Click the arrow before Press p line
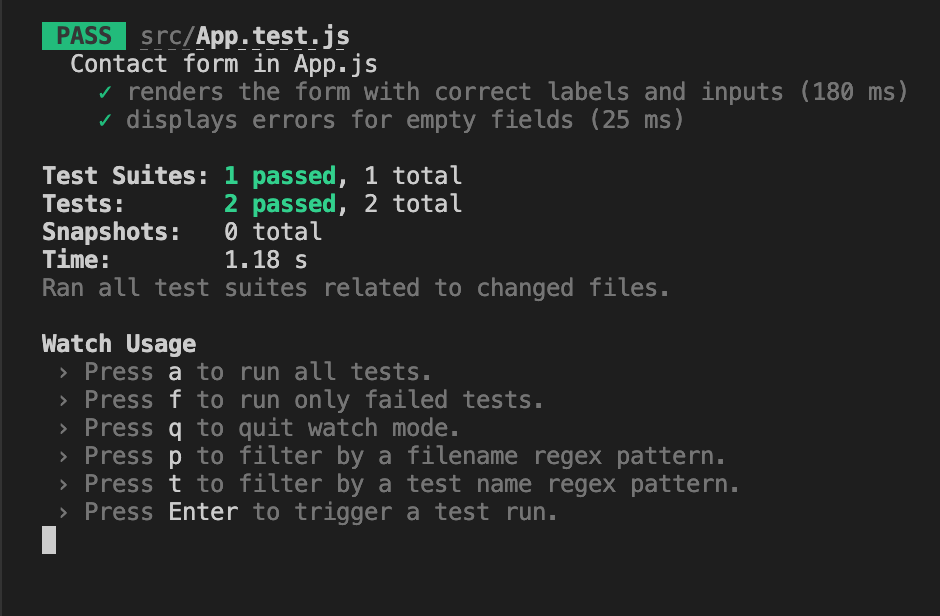Screen dimensions: 940x616 click(x=64, y=457)
